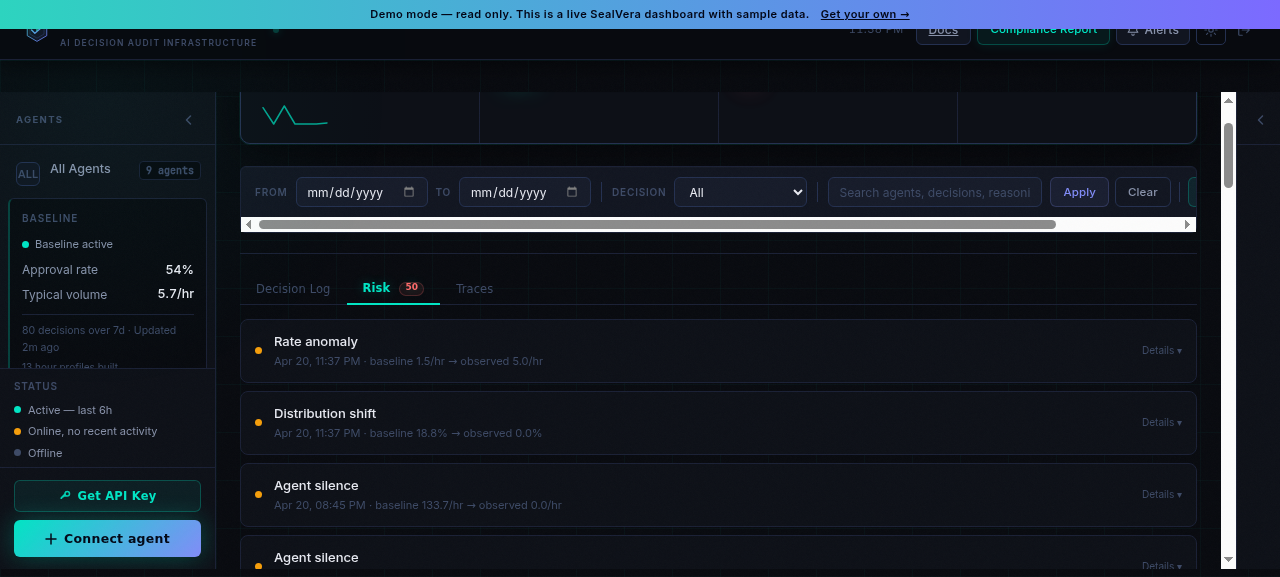Click the horizontal scrollbar thumb
Screen dimensions: 1280x577
click(x=657, y=225)
